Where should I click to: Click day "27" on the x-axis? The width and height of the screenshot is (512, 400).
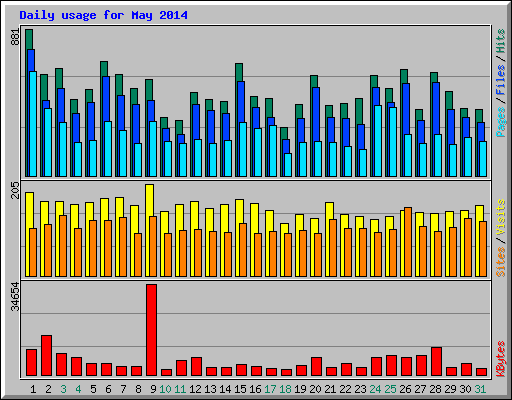coord(420,389)
